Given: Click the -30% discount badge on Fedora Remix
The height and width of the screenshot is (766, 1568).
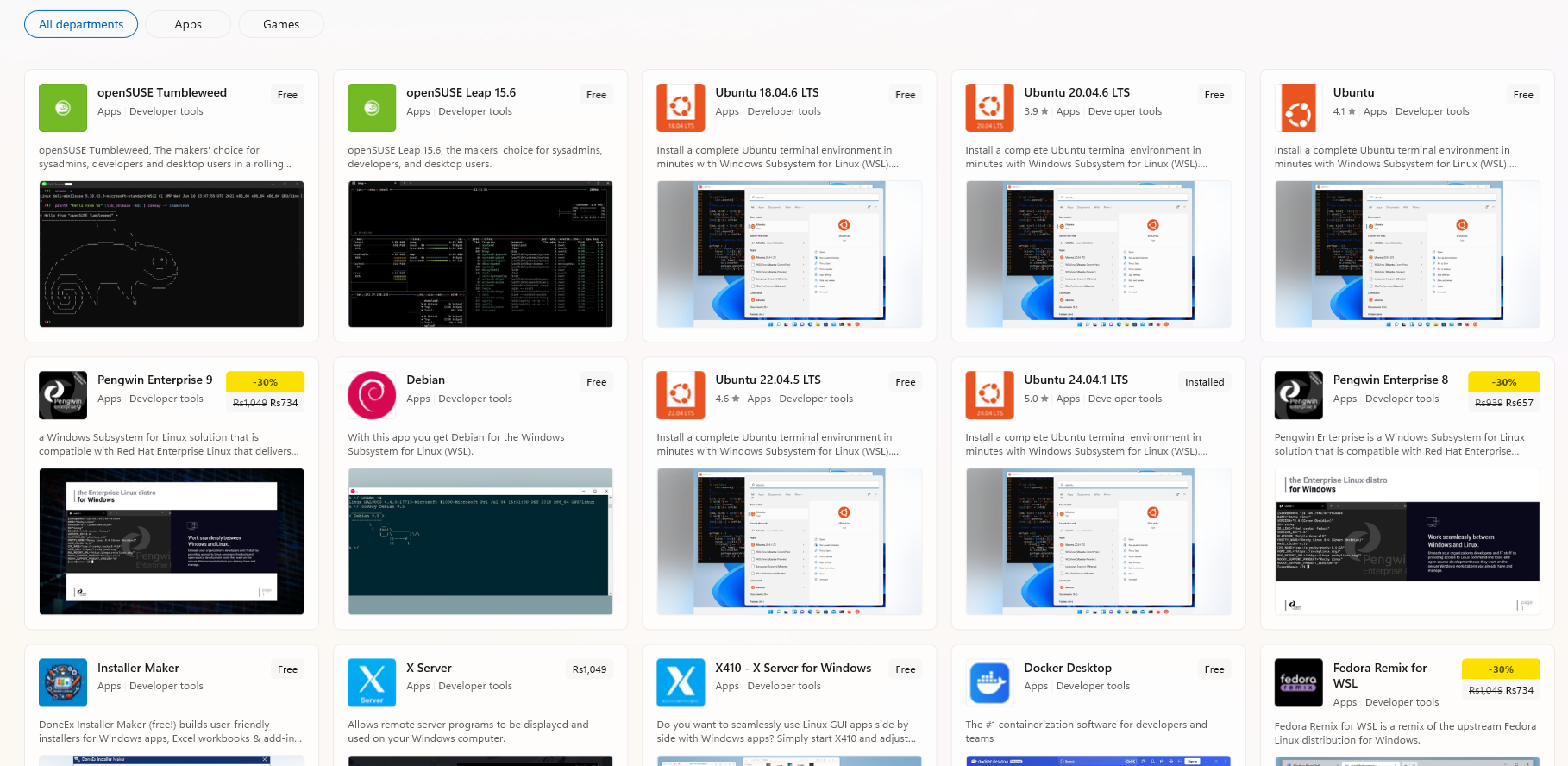Looking at the screenshot, I should [x=1501, y=669].
